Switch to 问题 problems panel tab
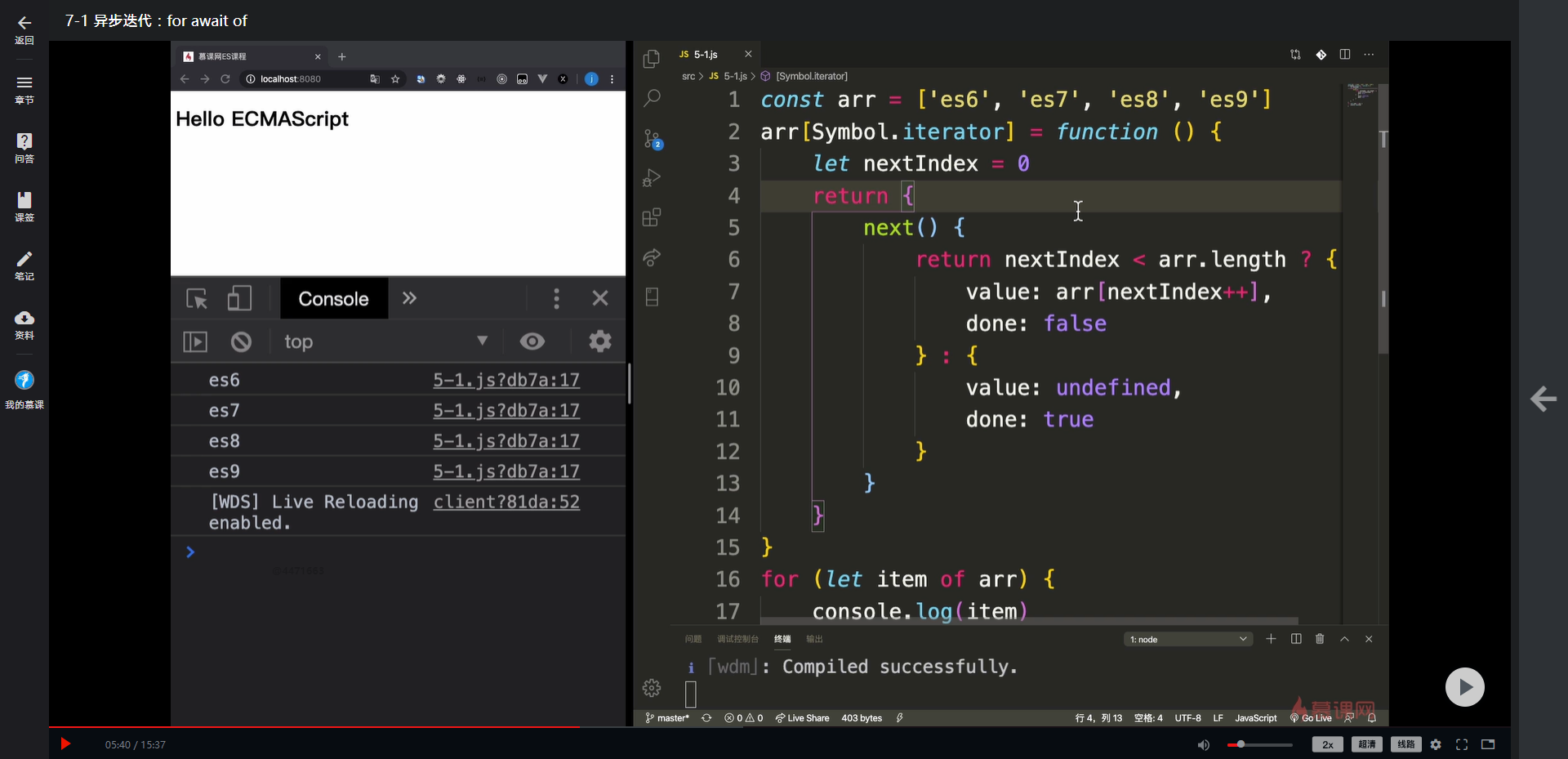1568x759 pixels. 693,639
